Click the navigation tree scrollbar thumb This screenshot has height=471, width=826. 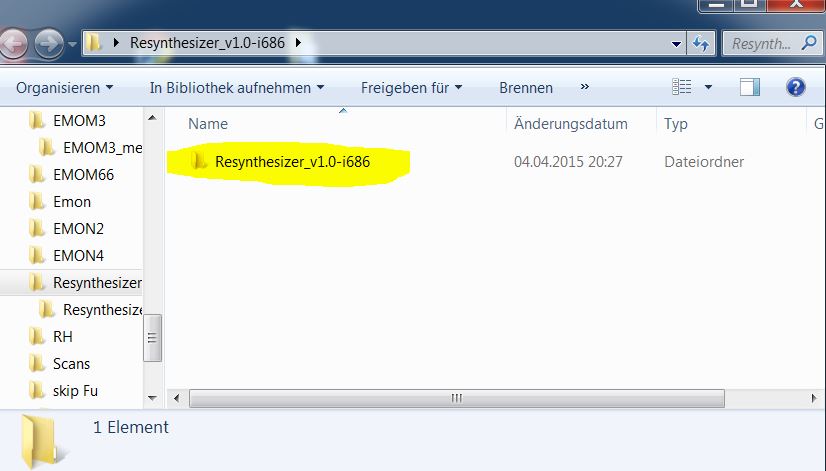pos(152,338)
